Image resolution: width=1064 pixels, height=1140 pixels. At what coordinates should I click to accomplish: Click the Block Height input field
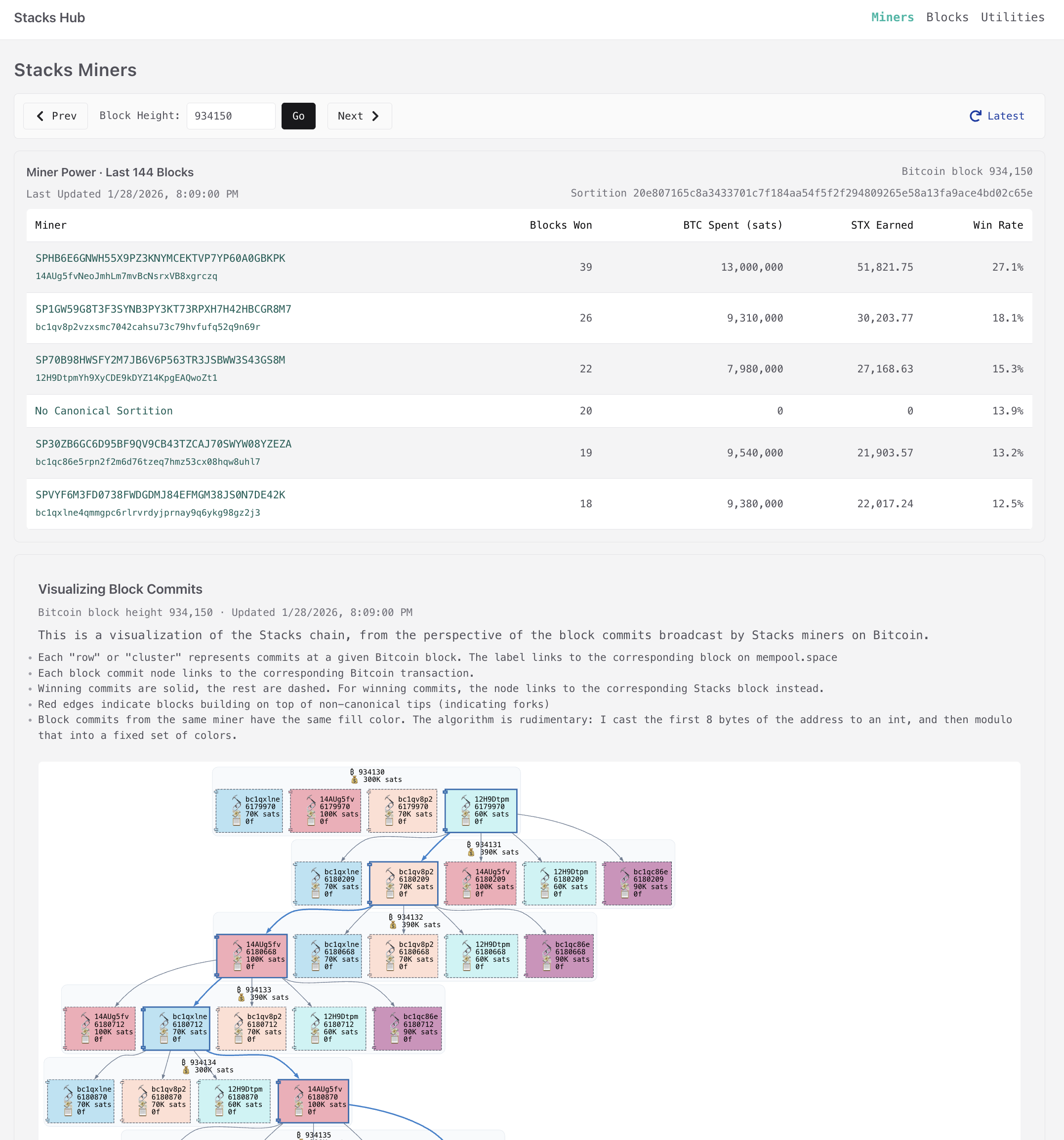[x=231, y=117]
